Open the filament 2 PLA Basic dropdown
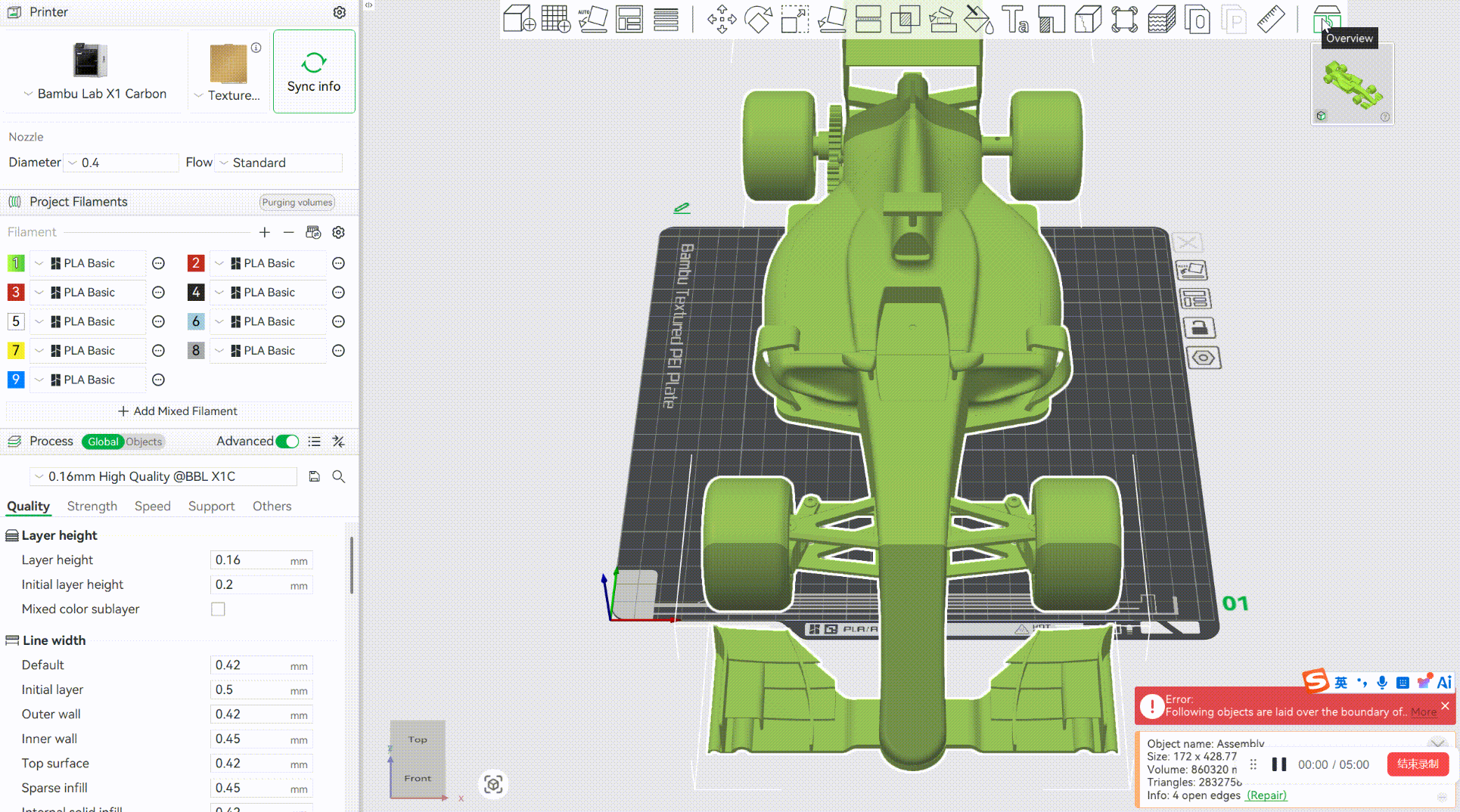 click(x=268, y=263)
